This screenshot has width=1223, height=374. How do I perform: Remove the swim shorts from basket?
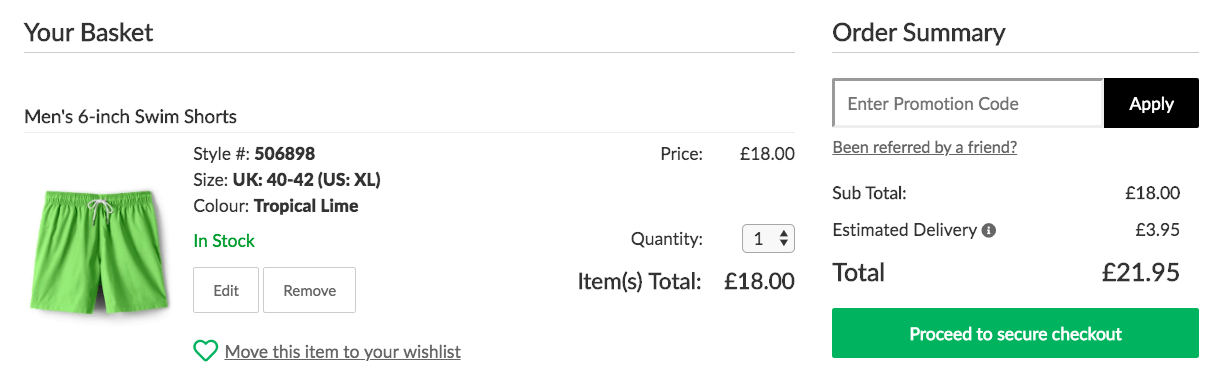tap(309, 290)
